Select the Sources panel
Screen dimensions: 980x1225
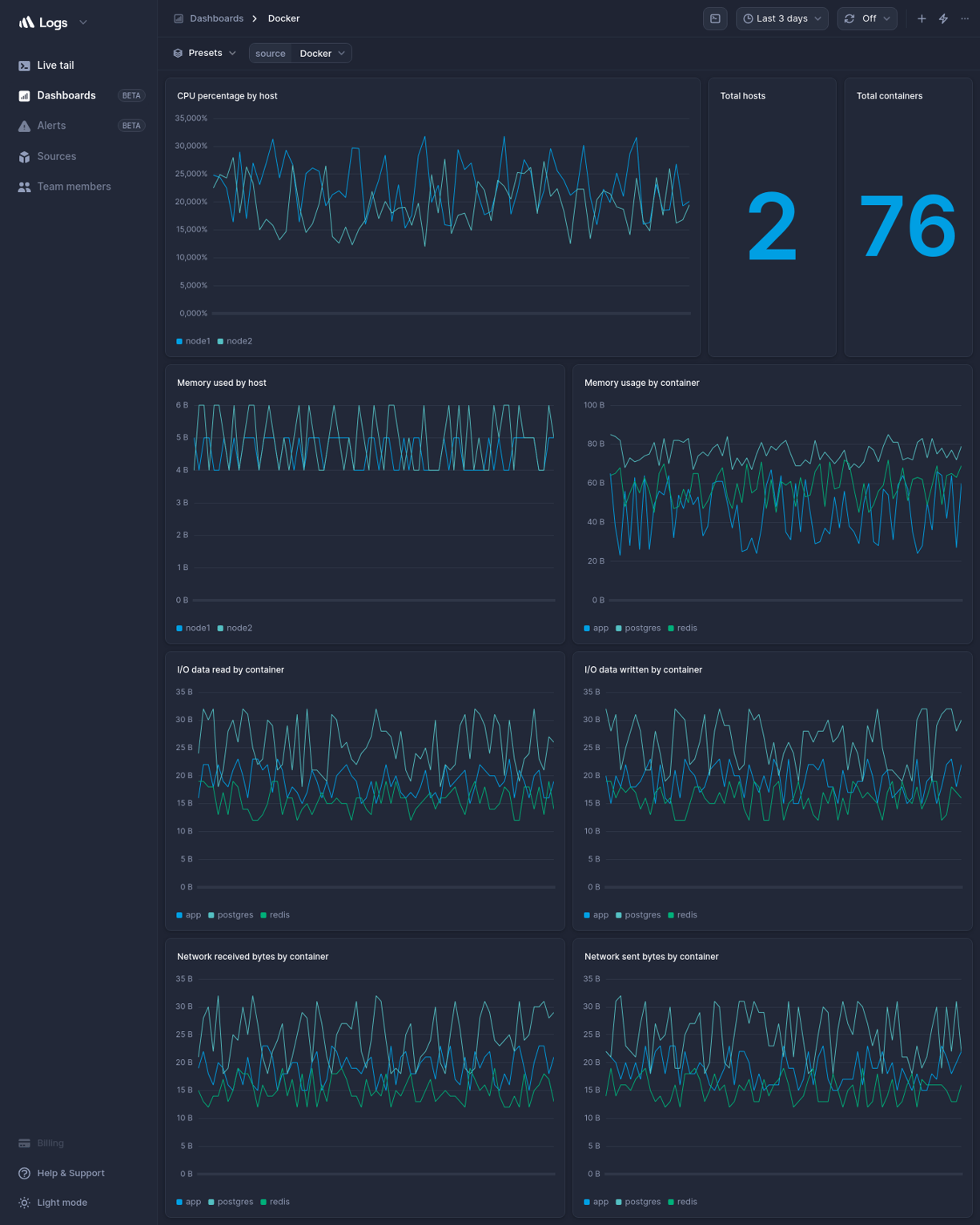click(x=57, y=156)
